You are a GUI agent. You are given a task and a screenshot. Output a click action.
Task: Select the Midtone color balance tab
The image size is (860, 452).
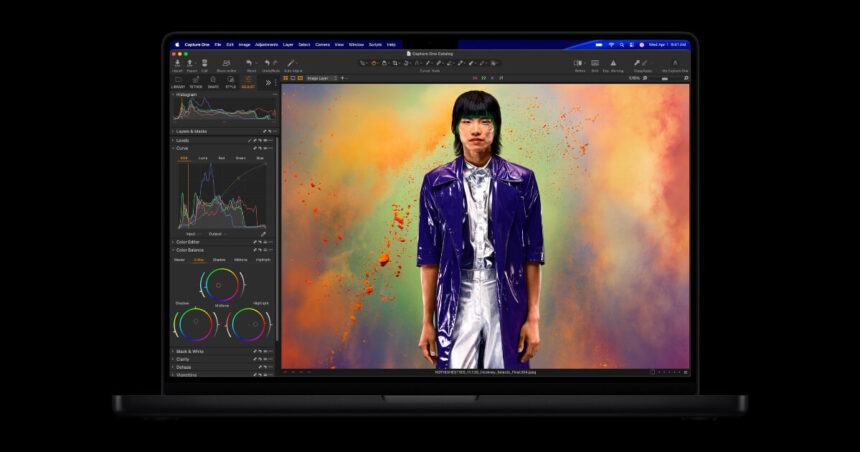[x=241, y=260]
